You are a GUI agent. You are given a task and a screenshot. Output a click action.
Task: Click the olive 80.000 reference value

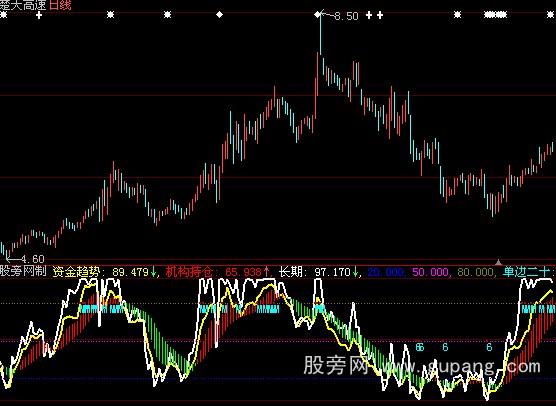(475, 272)
